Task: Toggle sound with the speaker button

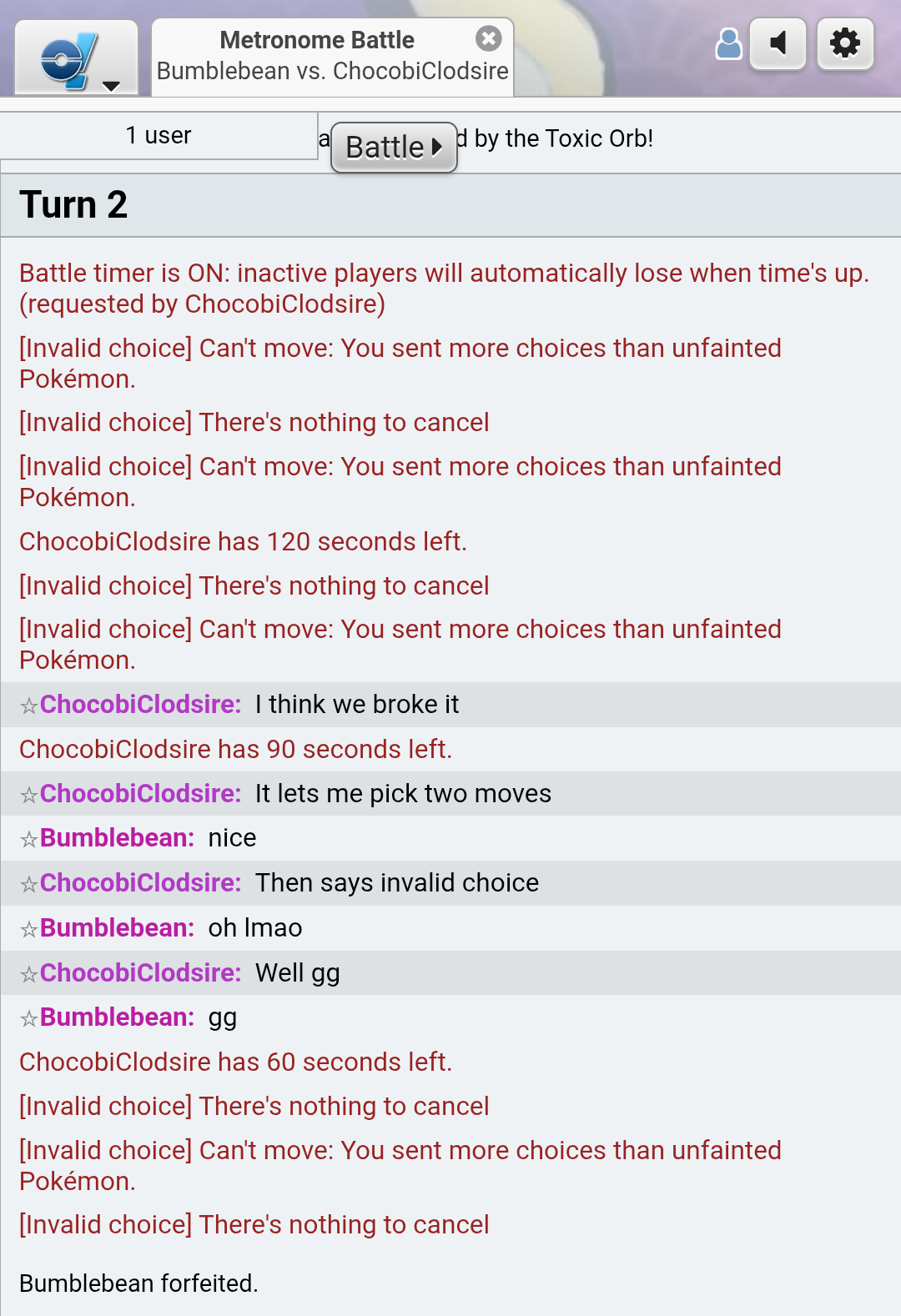Action: pyautogui.click(x=778, y=43)
